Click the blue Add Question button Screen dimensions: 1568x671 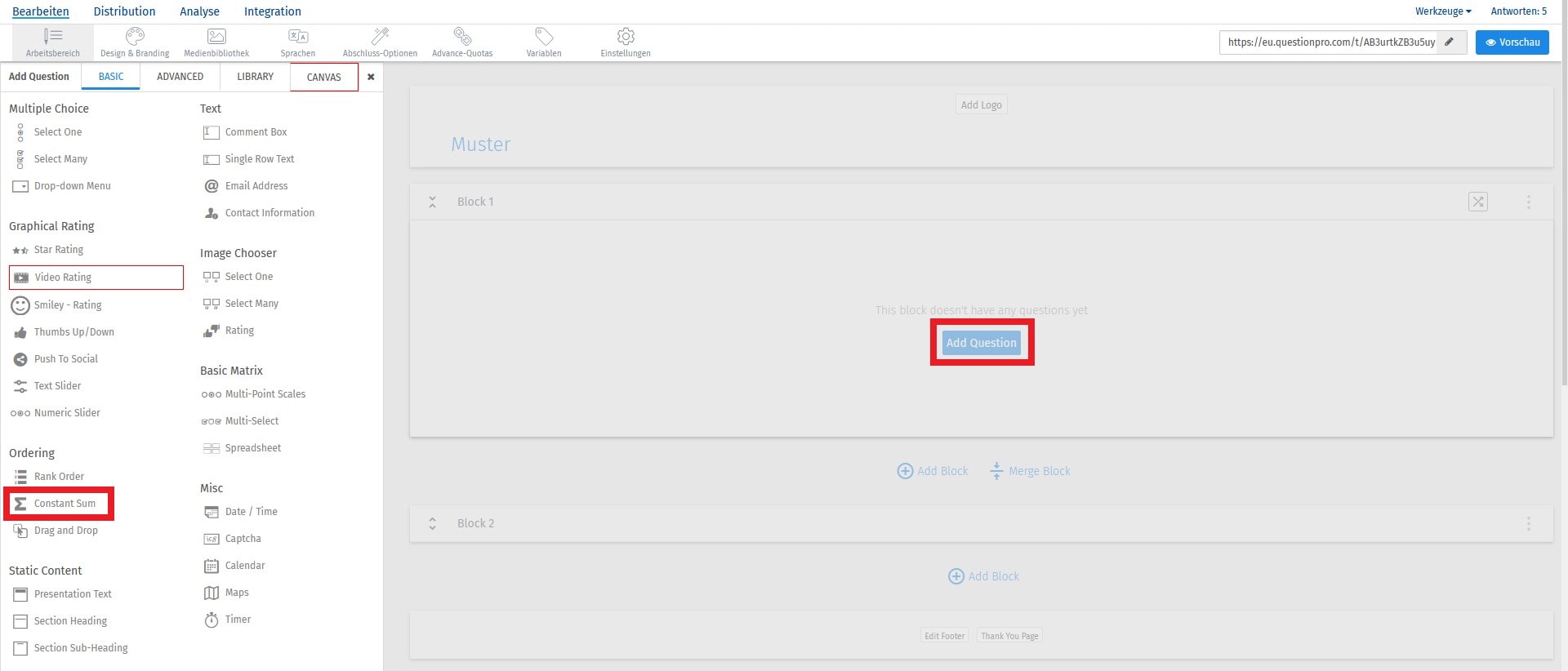tap(981, 343)
